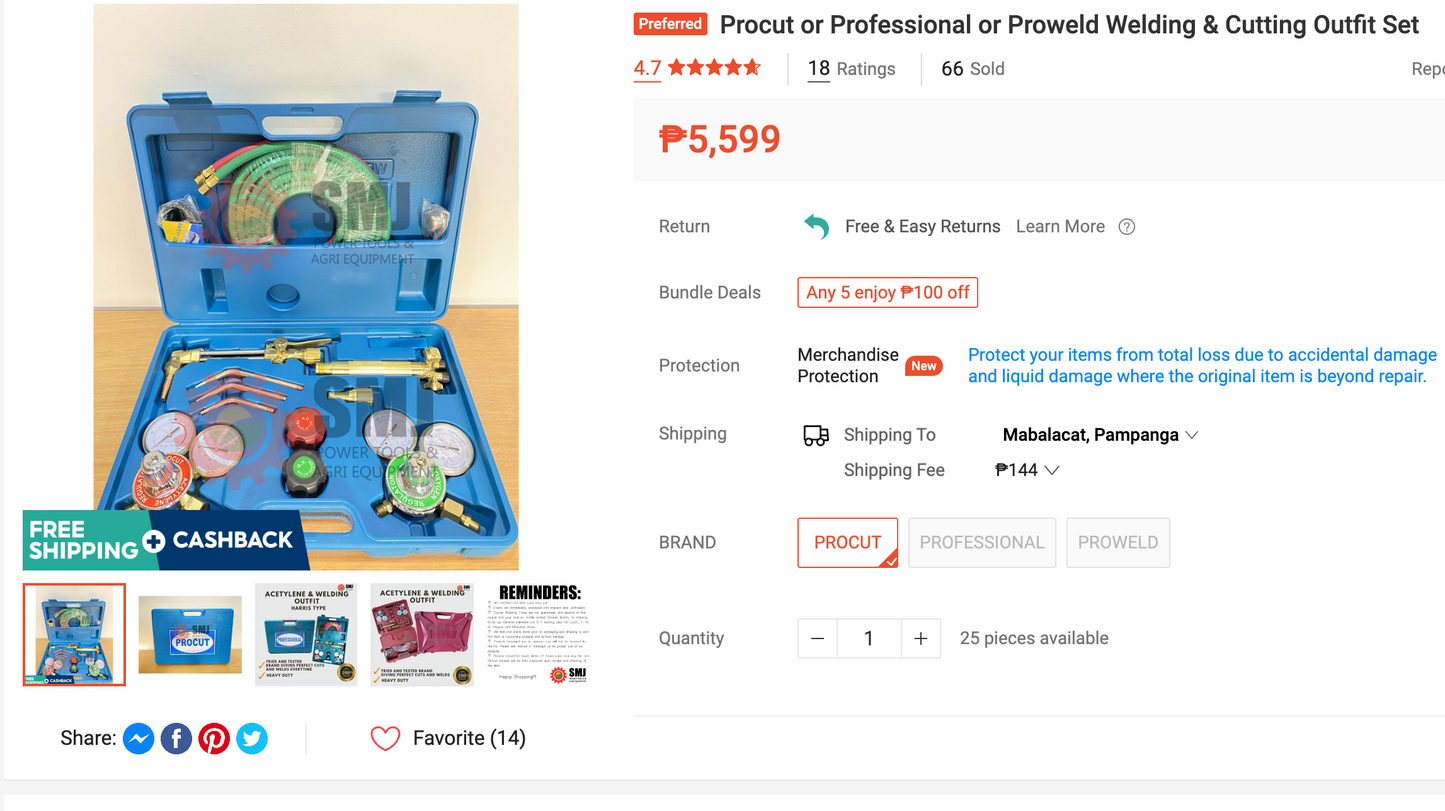Expand the Shipping Fee details

1026,469
